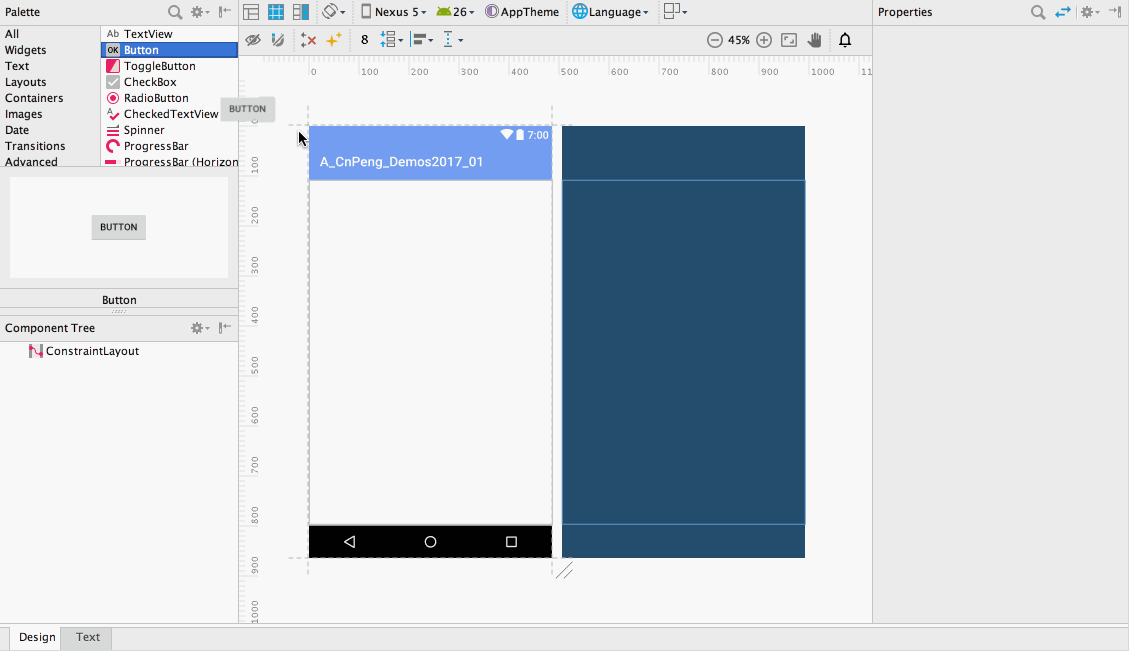1129x651 pixels.
Task: Hide Component Tree with the collapse icon
Action: click(225, 328)
